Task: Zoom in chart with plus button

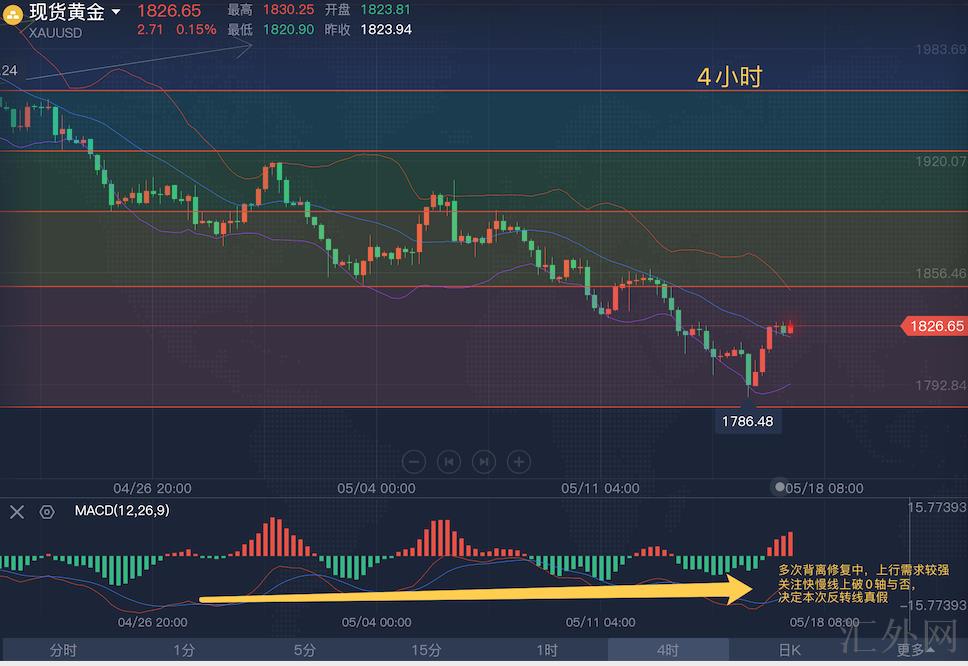Action: tap(518, 461)
